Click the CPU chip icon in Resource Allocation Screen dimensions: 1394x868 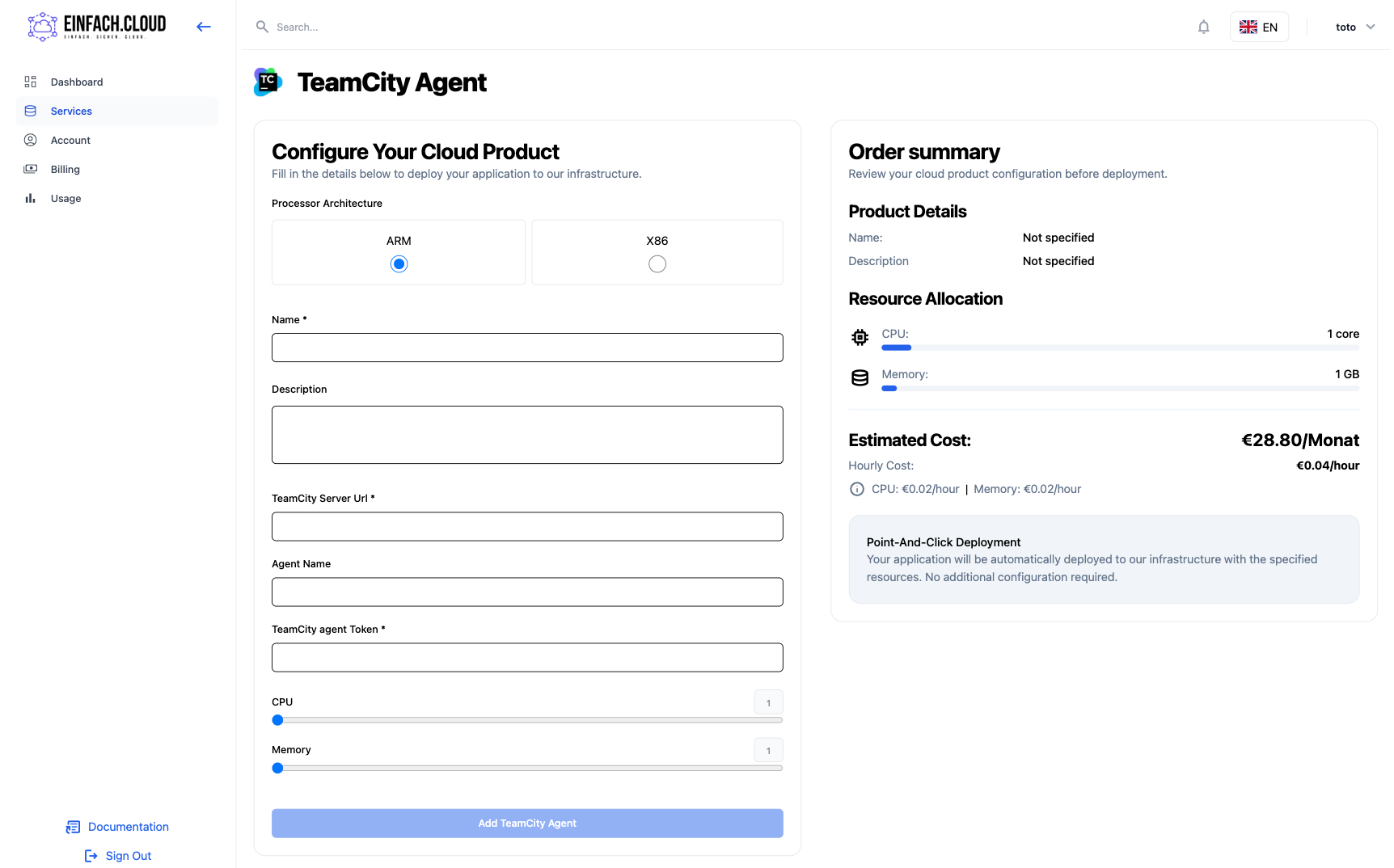point(860,338)
